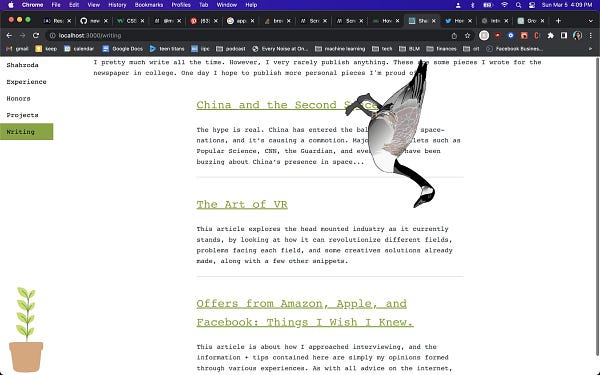Open the Extensions puzzle piece menu
600x375 pixels.
point(550,36)
